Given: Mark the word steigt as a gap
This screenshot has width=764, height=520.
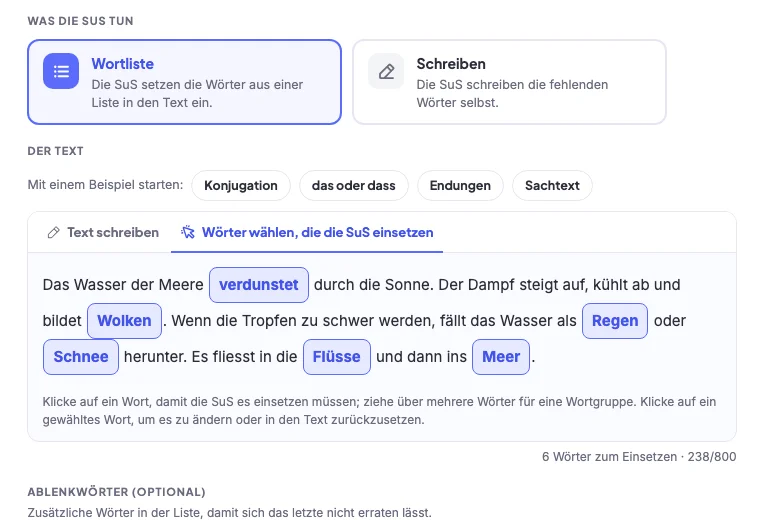Looking at the screenshot, I should (x=538, y=285).
